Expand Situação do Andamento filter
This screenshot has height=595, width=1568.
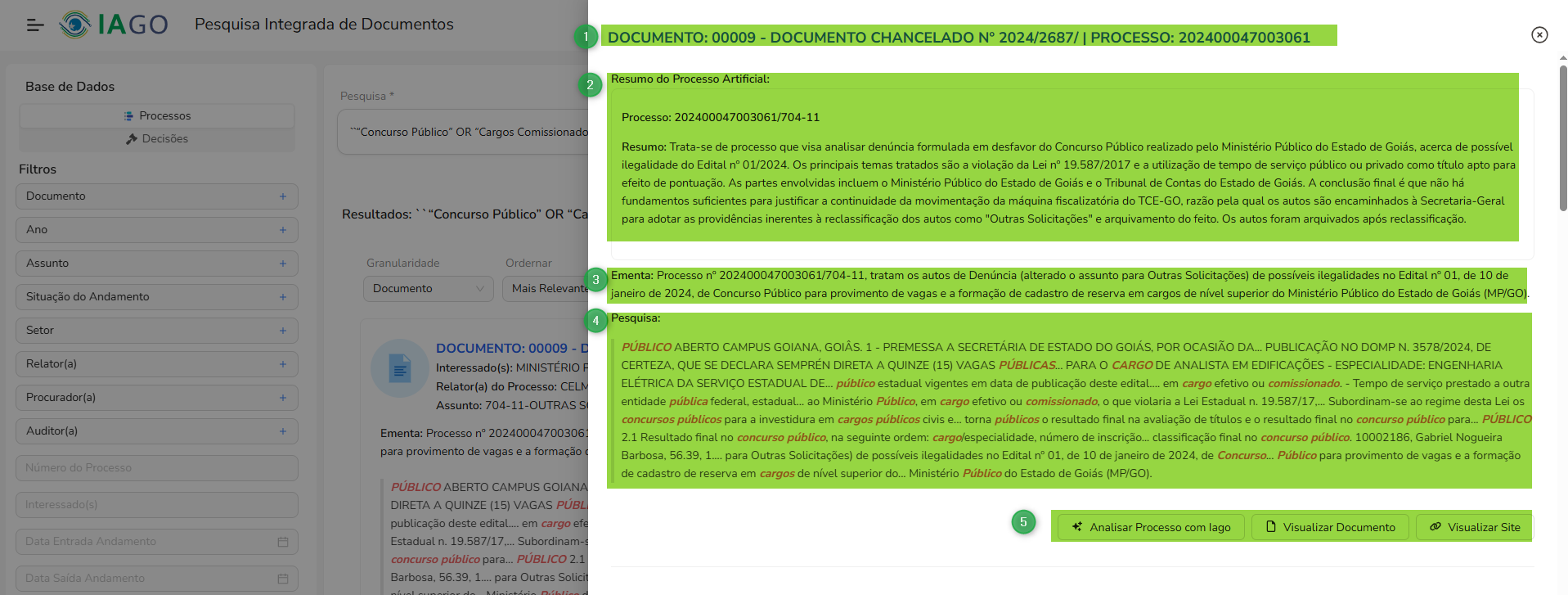coord(156,297)
